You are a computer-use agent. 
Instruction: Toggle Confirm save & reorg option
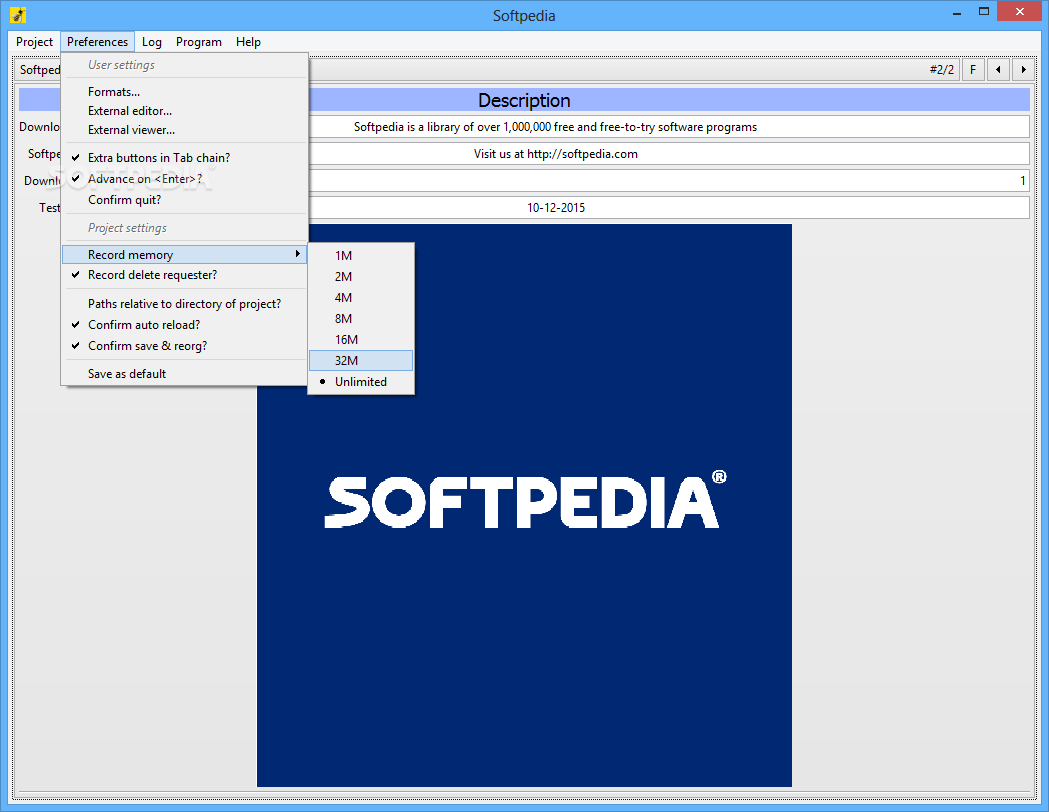point(185,346)
